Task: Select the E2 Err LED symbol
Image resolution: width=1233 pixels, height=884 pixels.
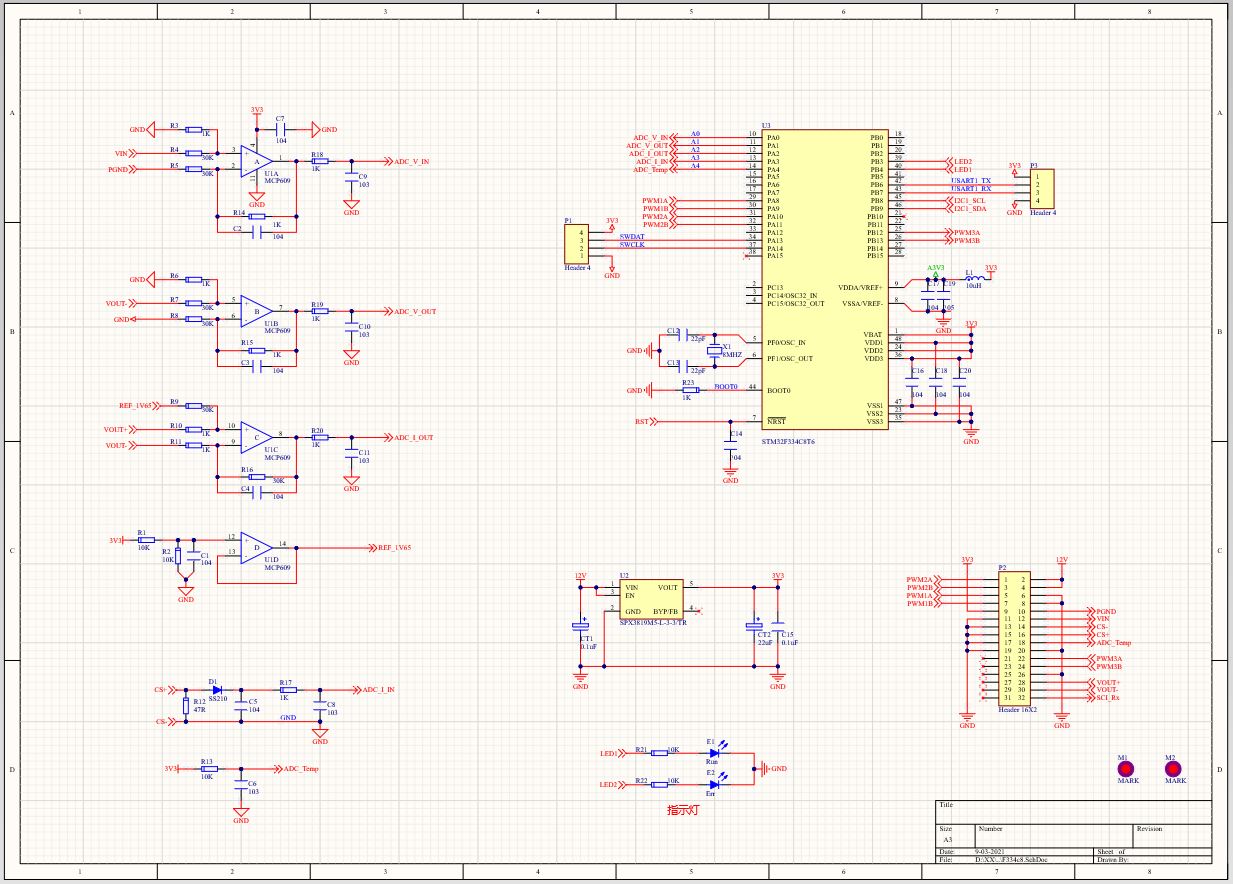Action: tap(714, 785)
